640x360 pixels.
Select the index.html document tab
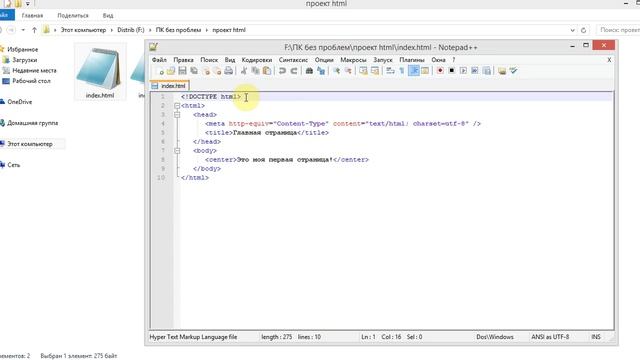[x=169, y=86]
